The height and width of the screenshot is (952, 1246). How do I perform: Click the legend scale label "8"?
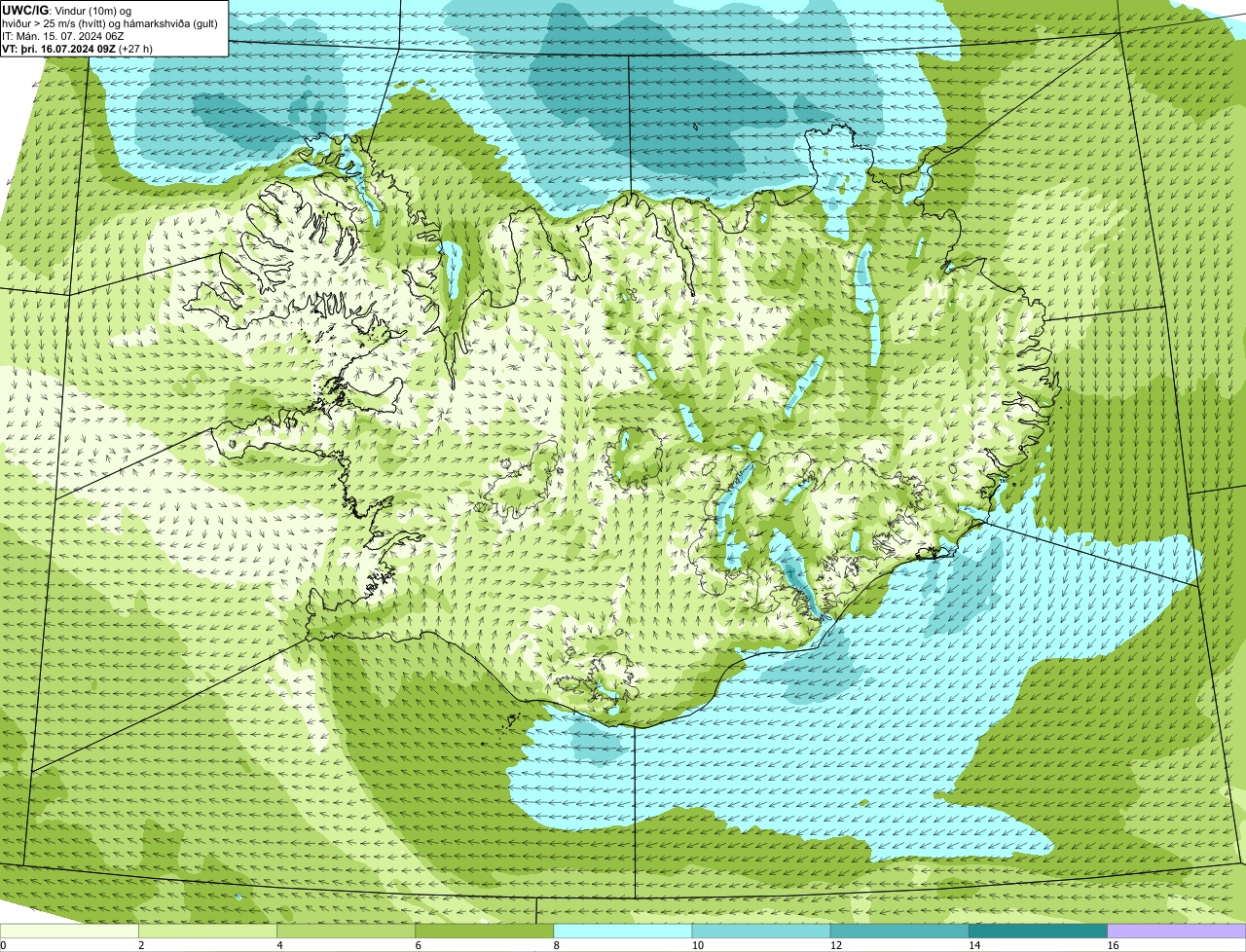tap(556, 945)
